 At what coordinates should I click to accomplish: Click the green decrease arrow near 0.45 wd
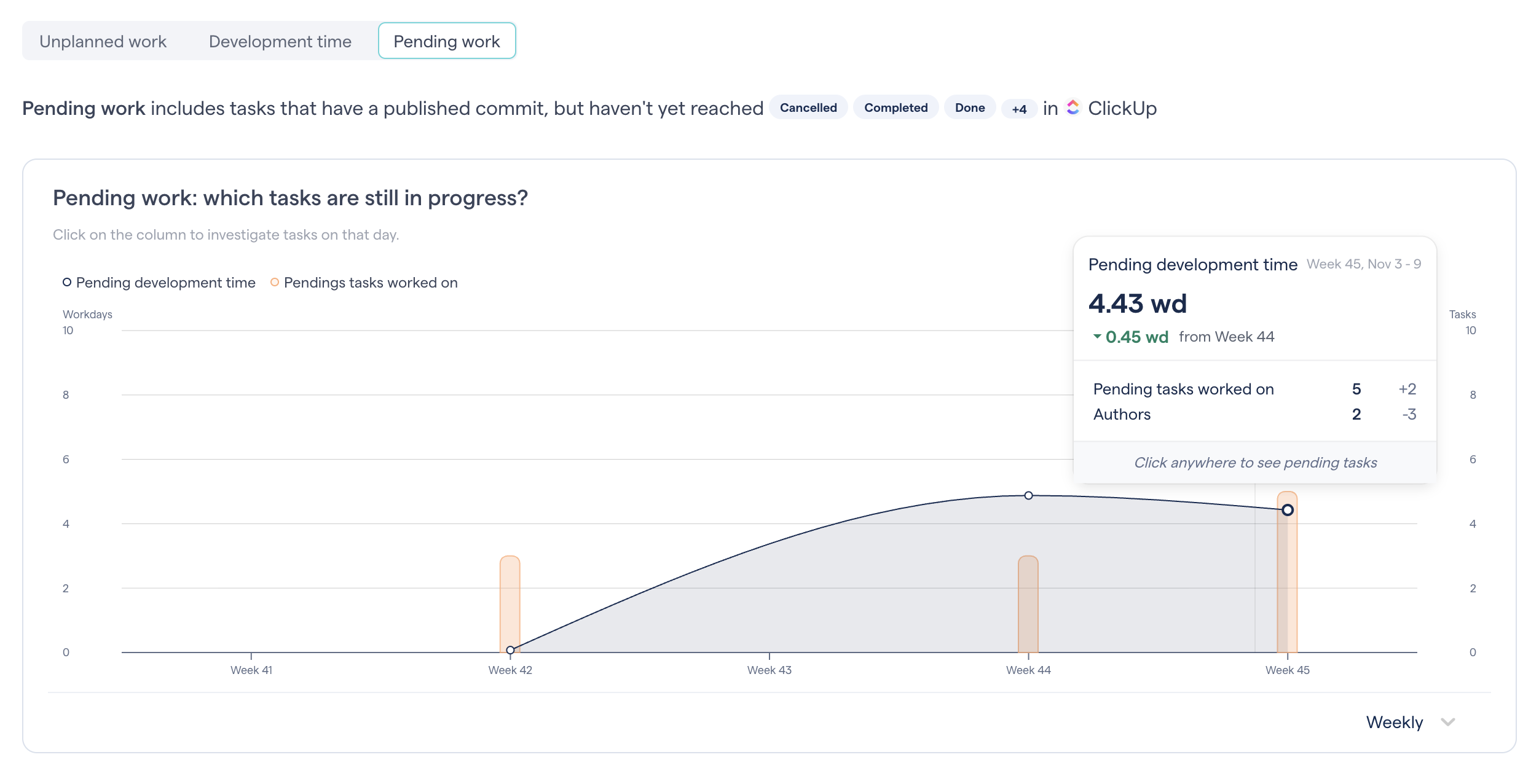(x=1098, y=337)
